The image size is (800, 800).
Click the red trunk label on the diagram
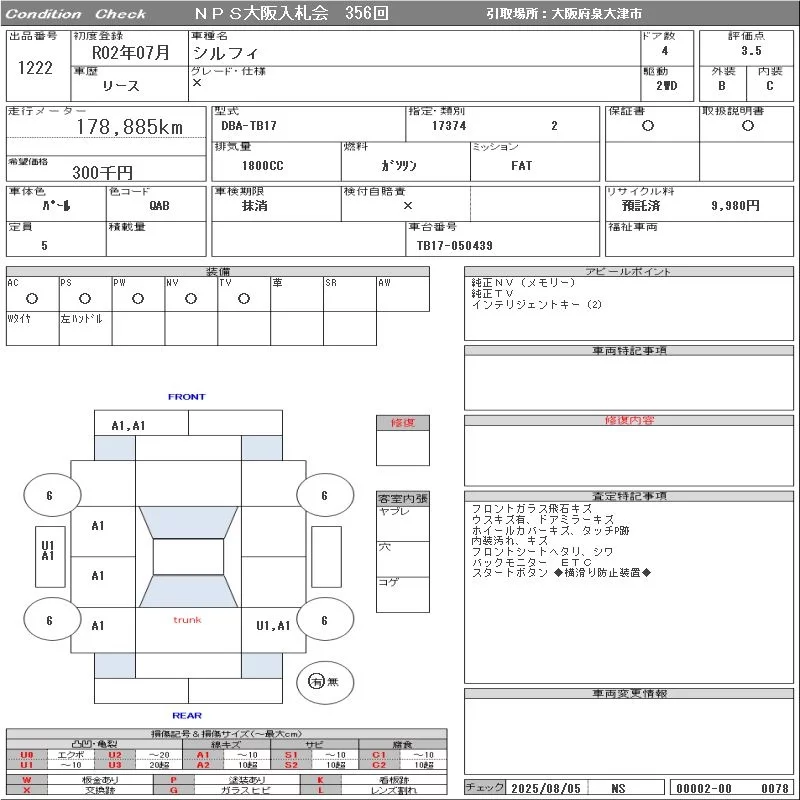[187, 620]
